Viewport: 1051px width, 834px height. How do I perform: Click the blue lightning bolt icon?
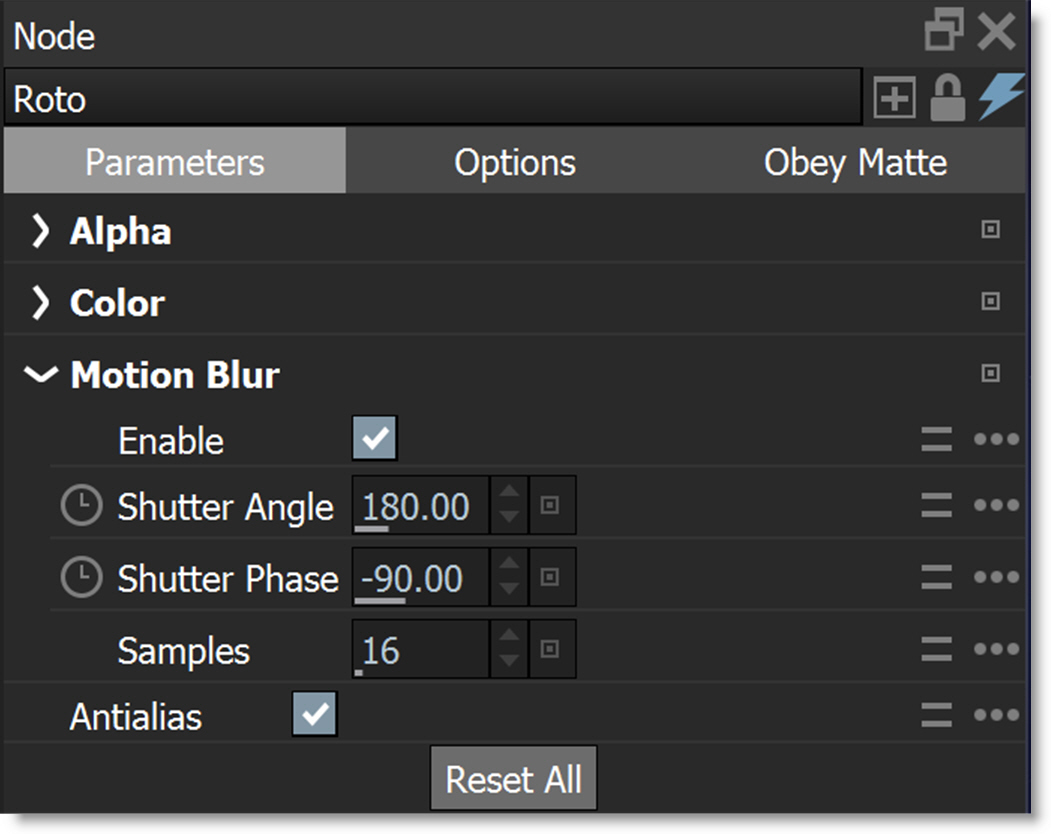tap(1001, 98)
